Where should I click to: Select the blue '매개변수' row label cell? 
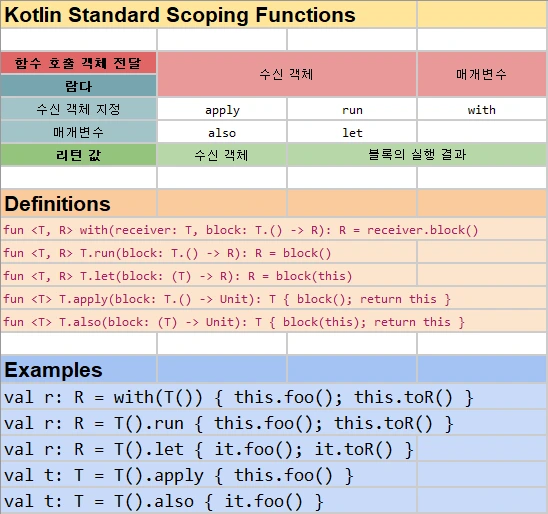click(x=79, y=132)
